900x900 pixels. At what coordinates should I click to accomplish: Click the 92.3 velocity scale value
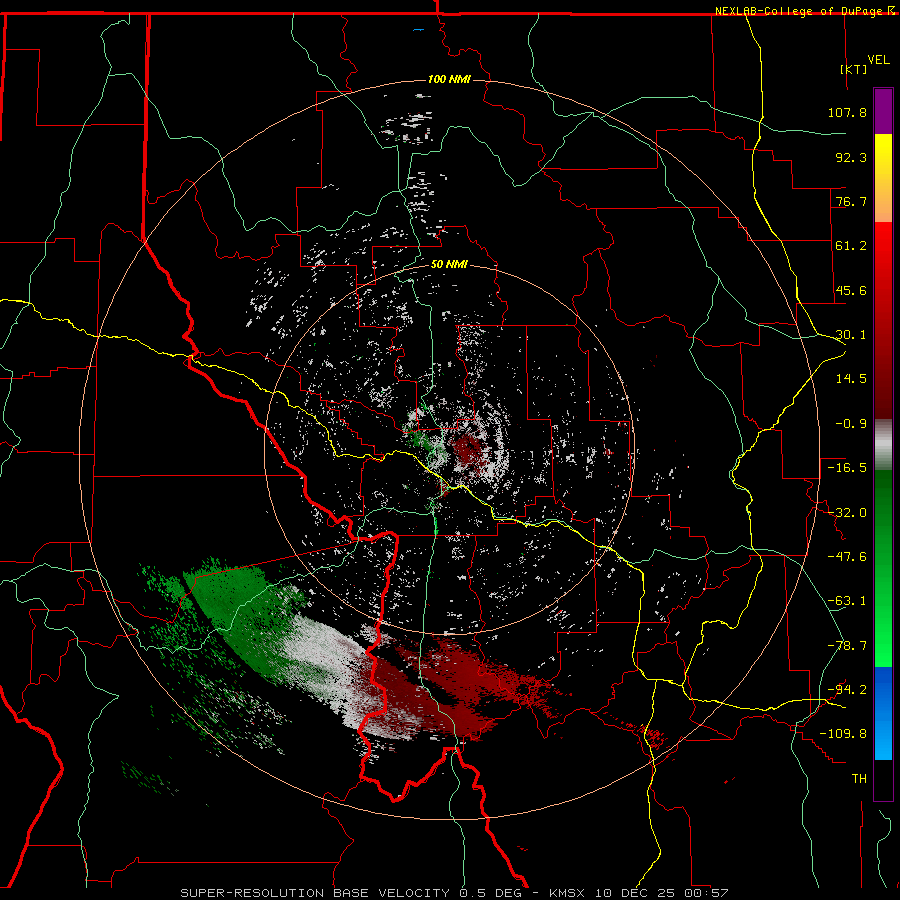[851, 157]
